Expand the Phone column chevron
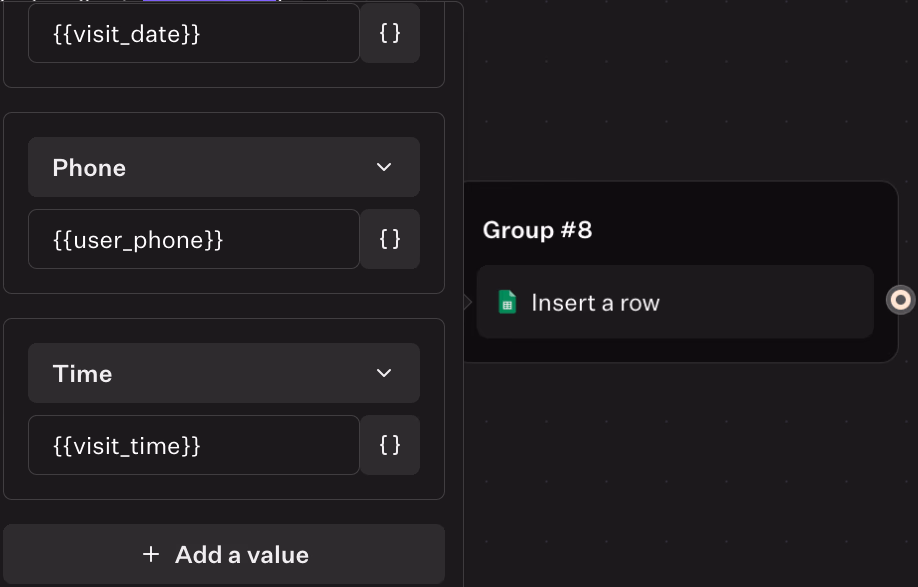The image size is (918, 587). [x=384, y=167]
